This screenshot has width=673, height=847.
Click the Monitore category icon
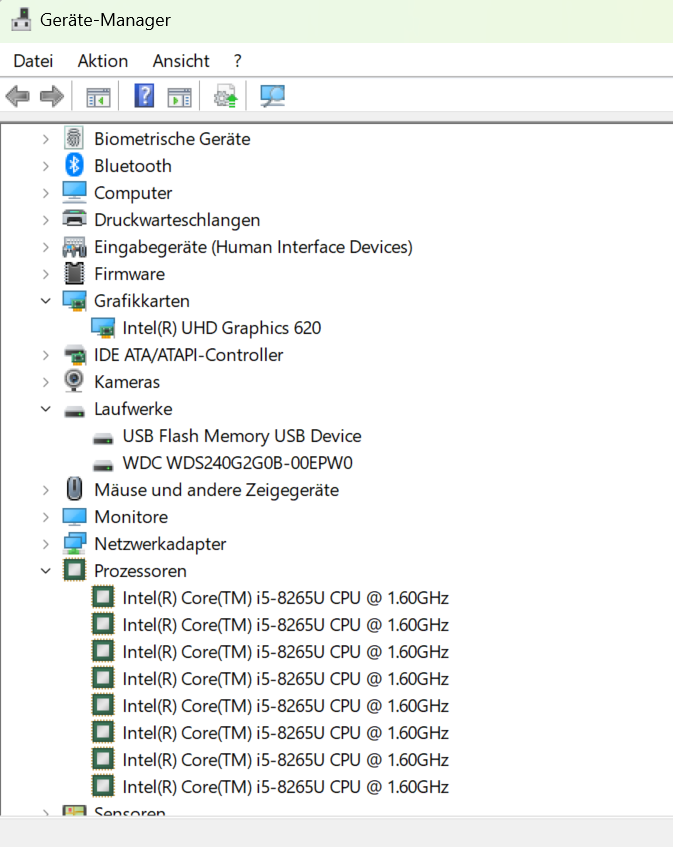(74, 516)
